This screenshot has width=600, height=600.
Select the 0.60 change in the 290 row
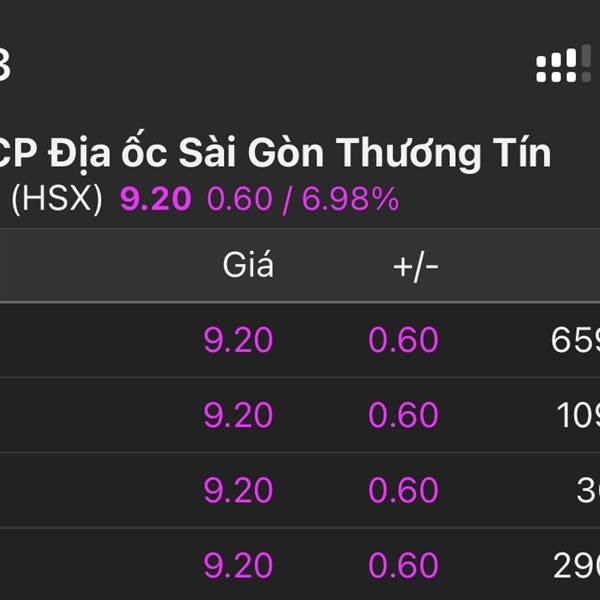pyautogui.click(x=403, y=565)
